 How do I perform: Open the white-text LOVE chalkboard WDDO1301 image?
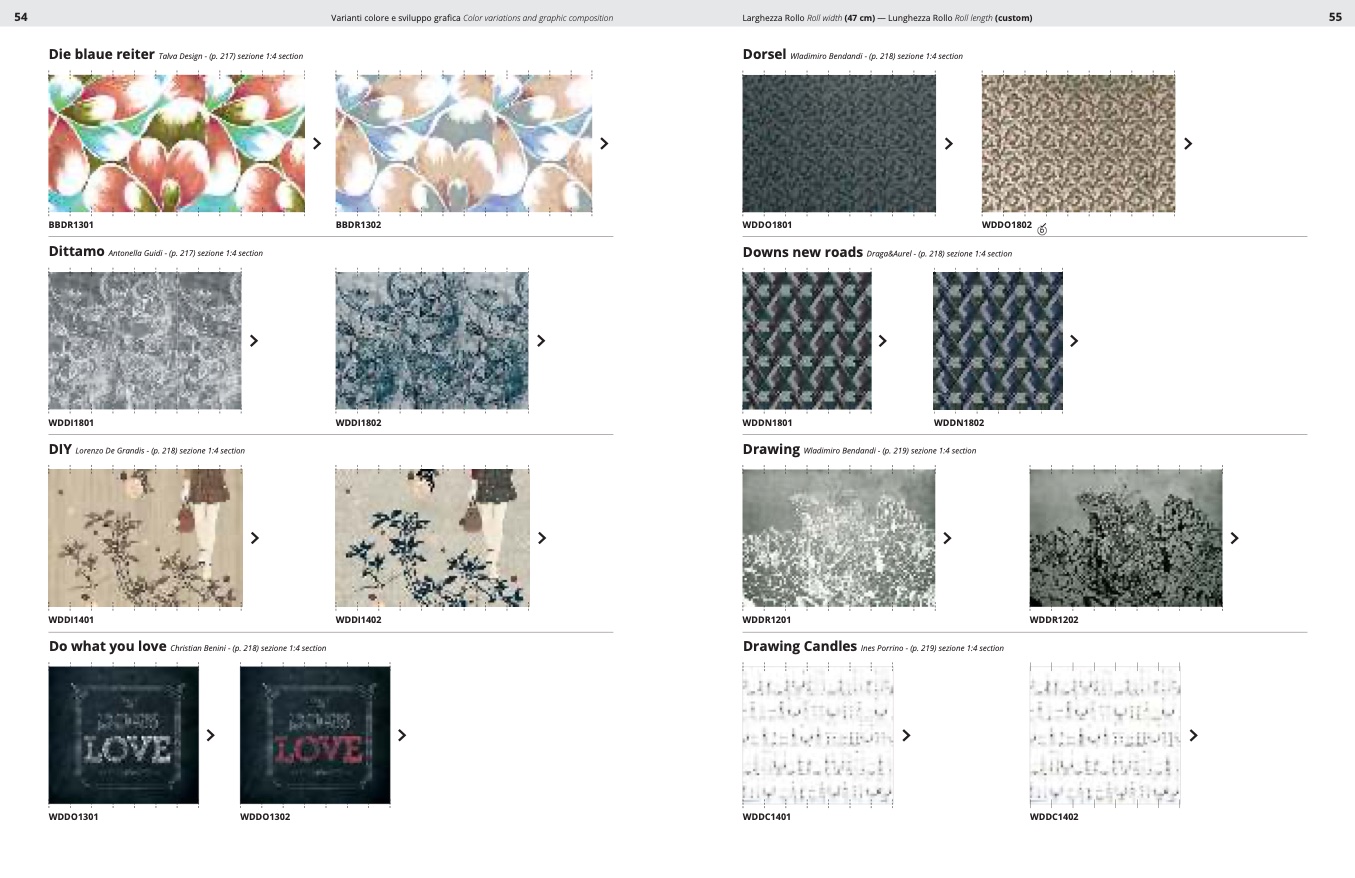point(123,735)
